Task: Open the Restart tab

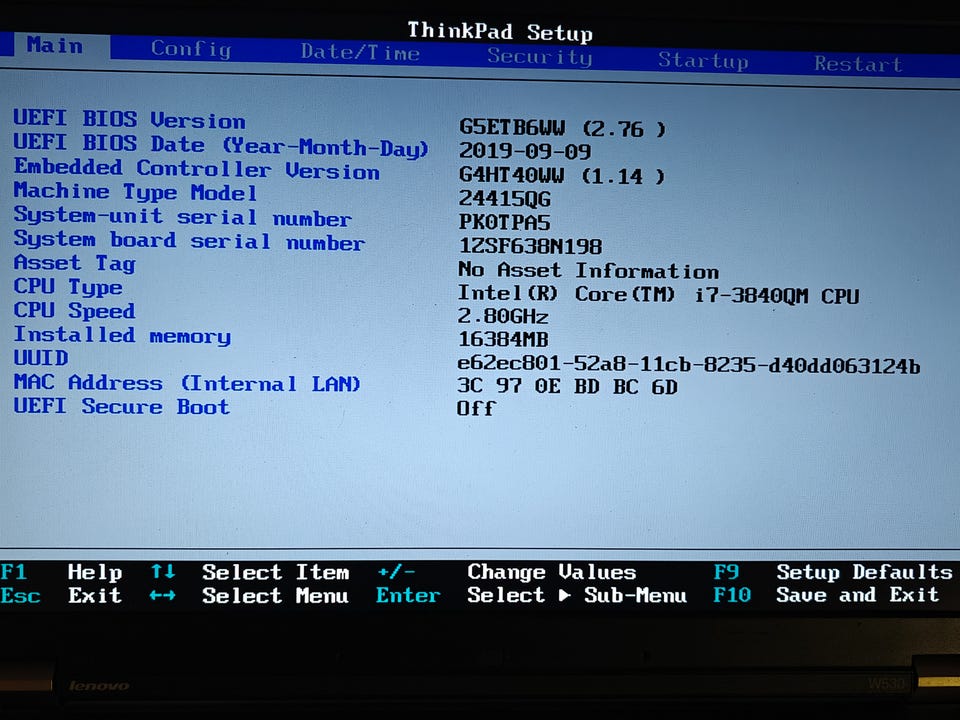Action: pos(858,64)
